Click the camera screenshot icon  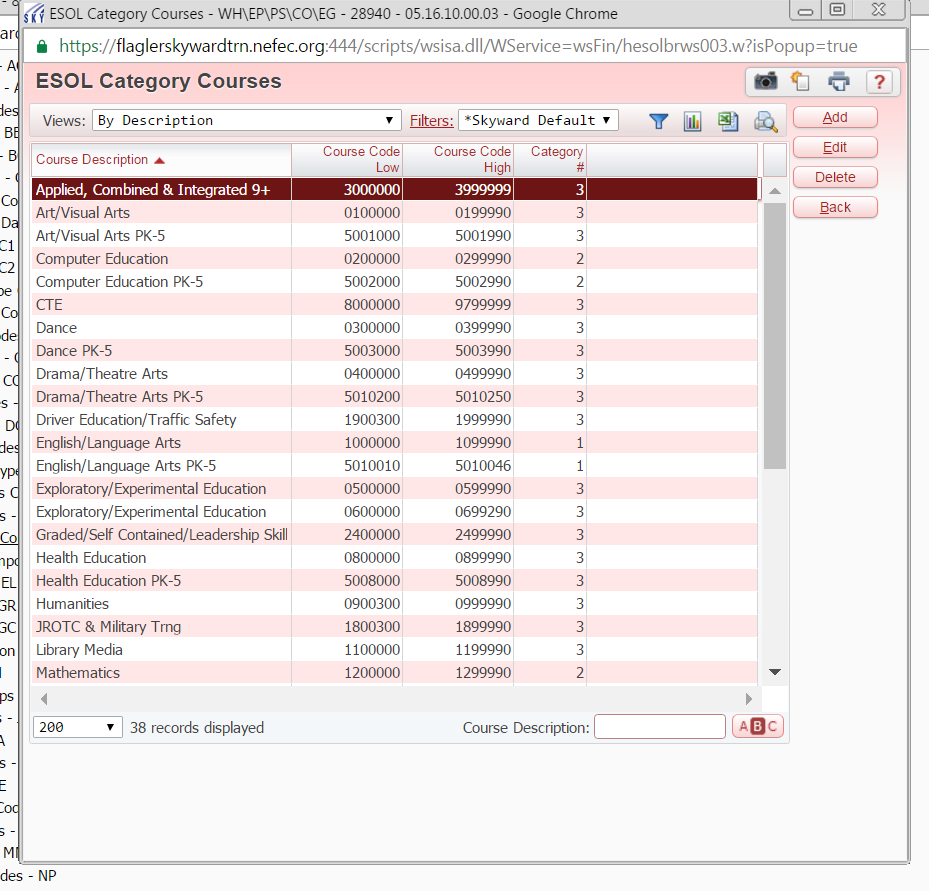(765, 81)
